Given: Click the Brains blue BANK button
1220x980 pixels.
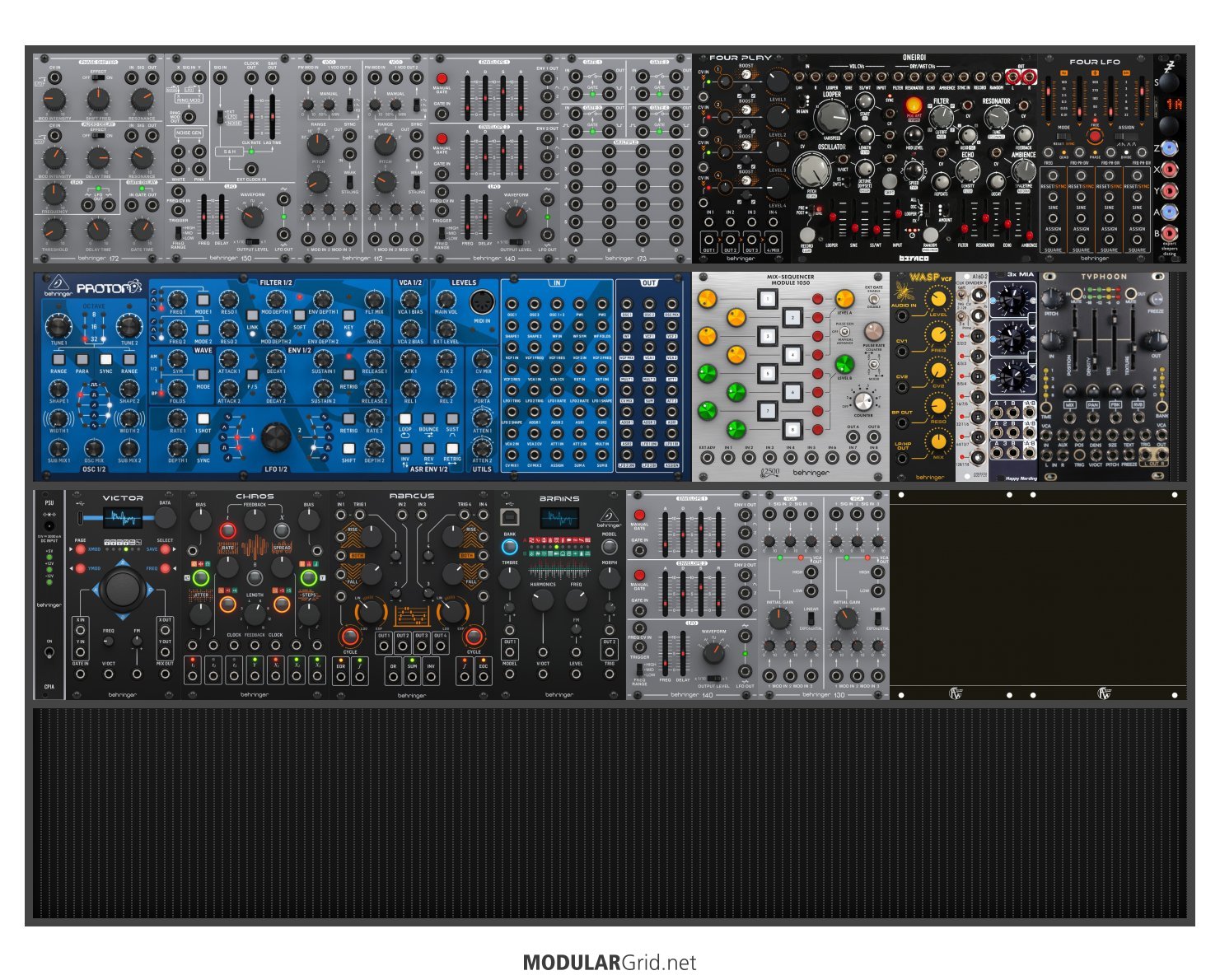Looking at the screenshot, I should 509,547.
